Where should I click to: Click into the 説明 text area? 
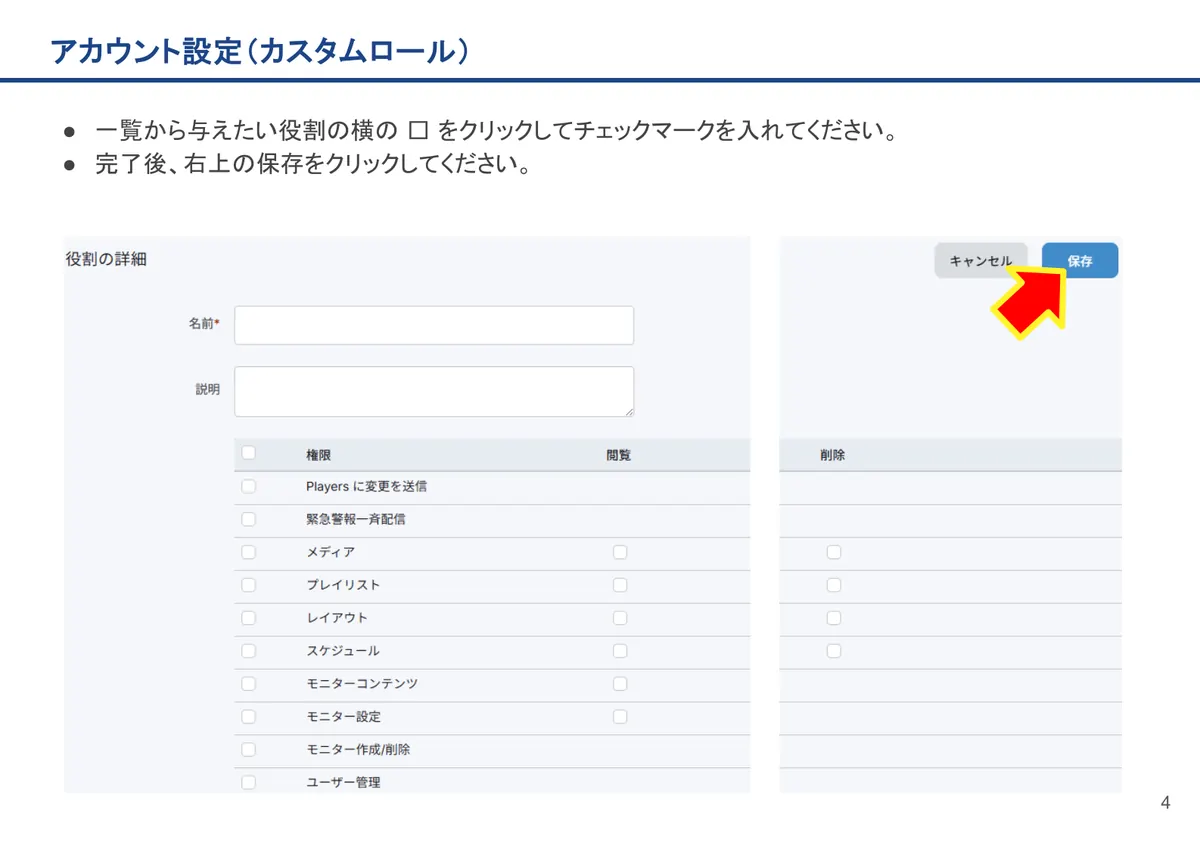(434, 391)
